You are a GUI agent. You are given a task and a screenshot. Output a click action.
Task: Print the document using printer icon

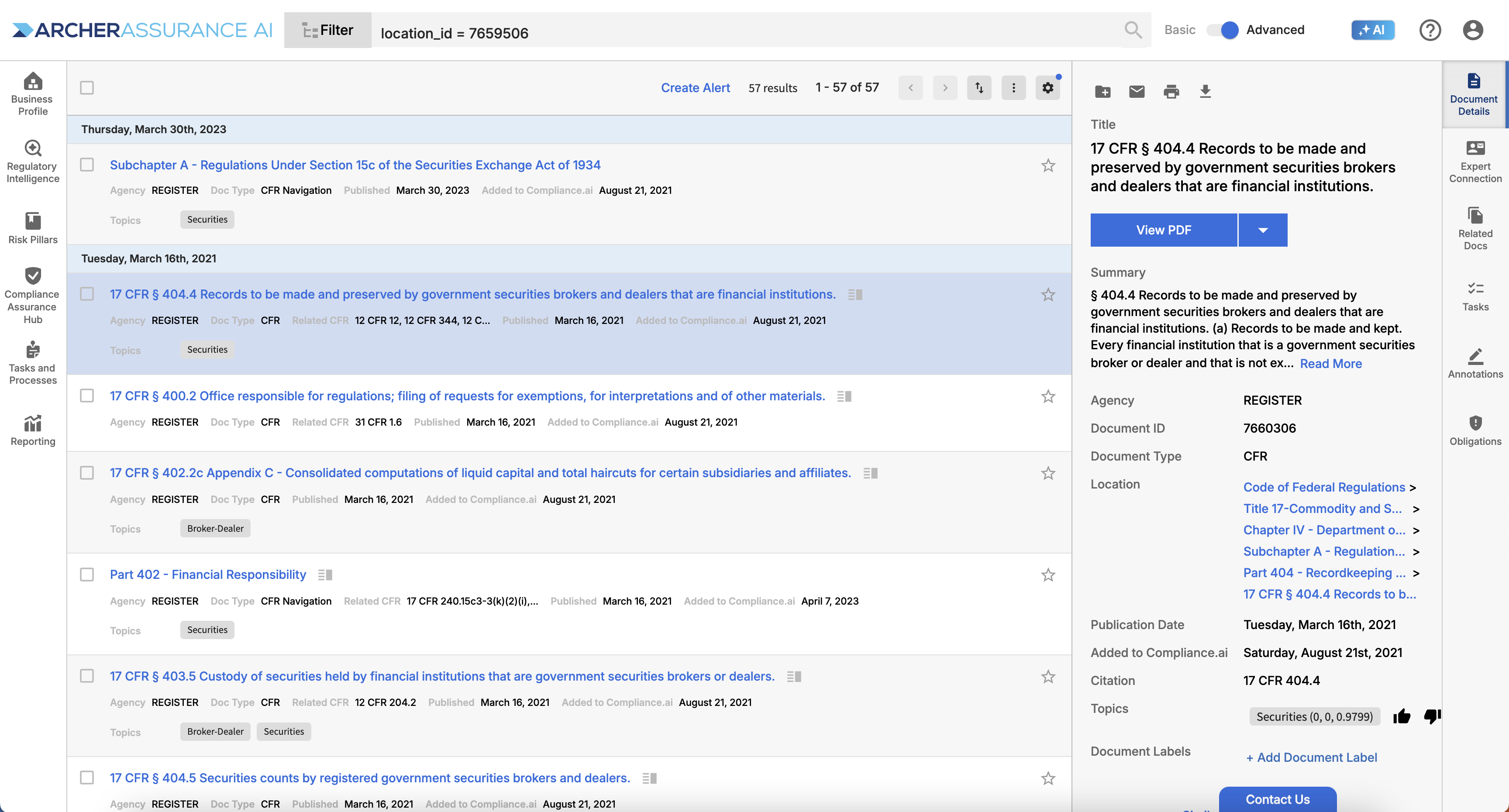tap(1171, 91)
